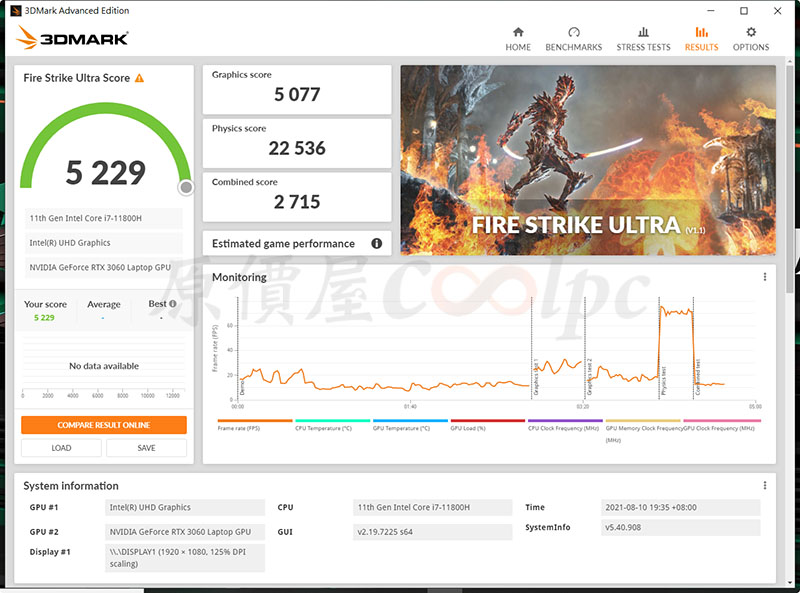
Task: Click the Fire Strike Ultra banner image
Action: click(588, 160)
